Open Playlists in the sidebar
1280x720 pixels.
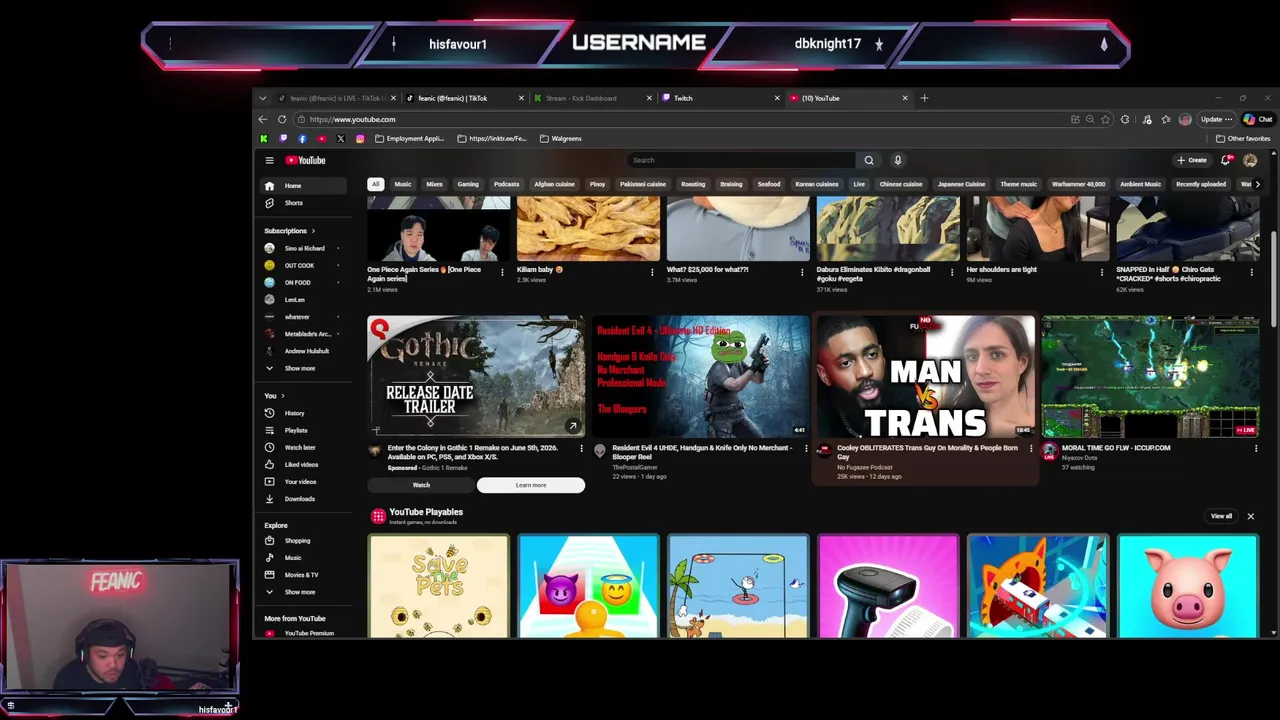pyautogui.click(x=304, y=430)
